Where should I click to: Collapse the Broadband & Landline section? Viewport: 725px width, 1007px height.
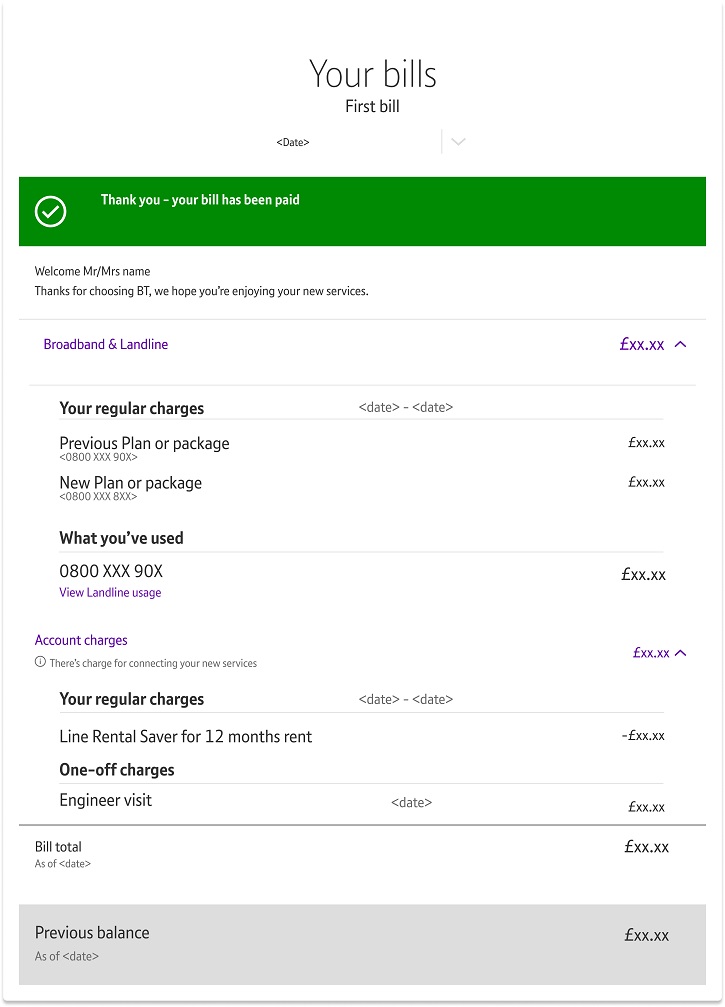[x=680, y=344]
